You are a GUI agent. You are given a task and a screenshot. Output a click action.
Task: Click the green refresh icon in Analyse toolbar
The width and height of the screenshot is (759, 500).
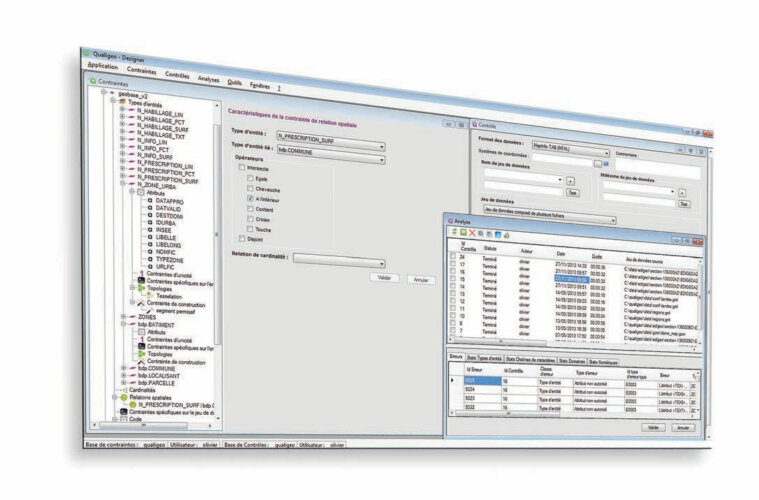pos(454,231)
